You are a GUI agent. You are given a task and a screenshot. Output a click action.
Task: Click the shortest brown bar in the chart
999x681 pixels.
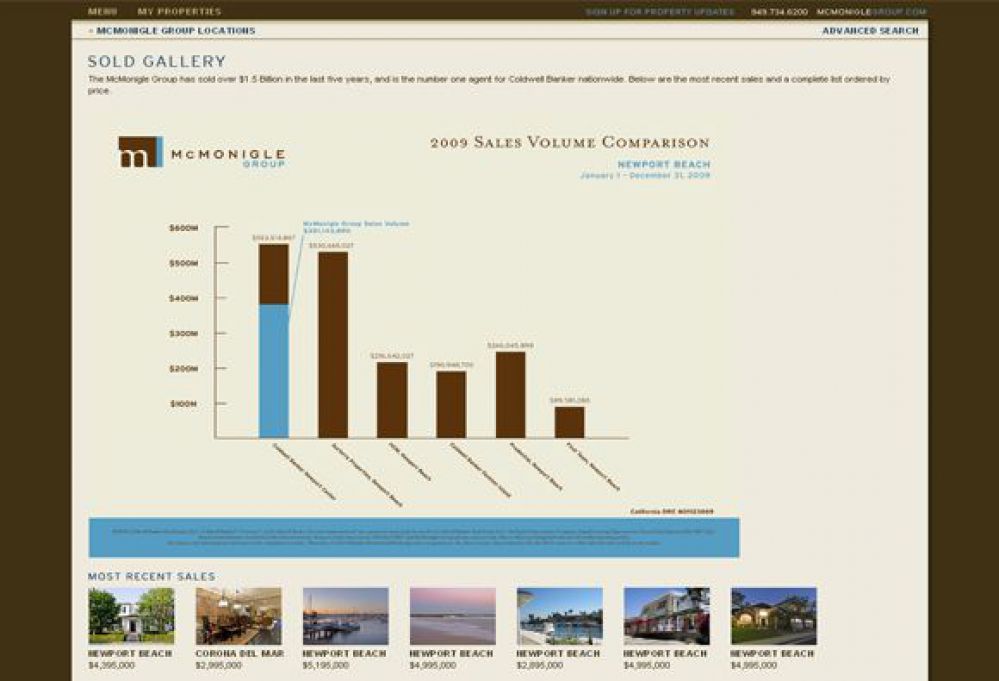(x=570, y=422)
